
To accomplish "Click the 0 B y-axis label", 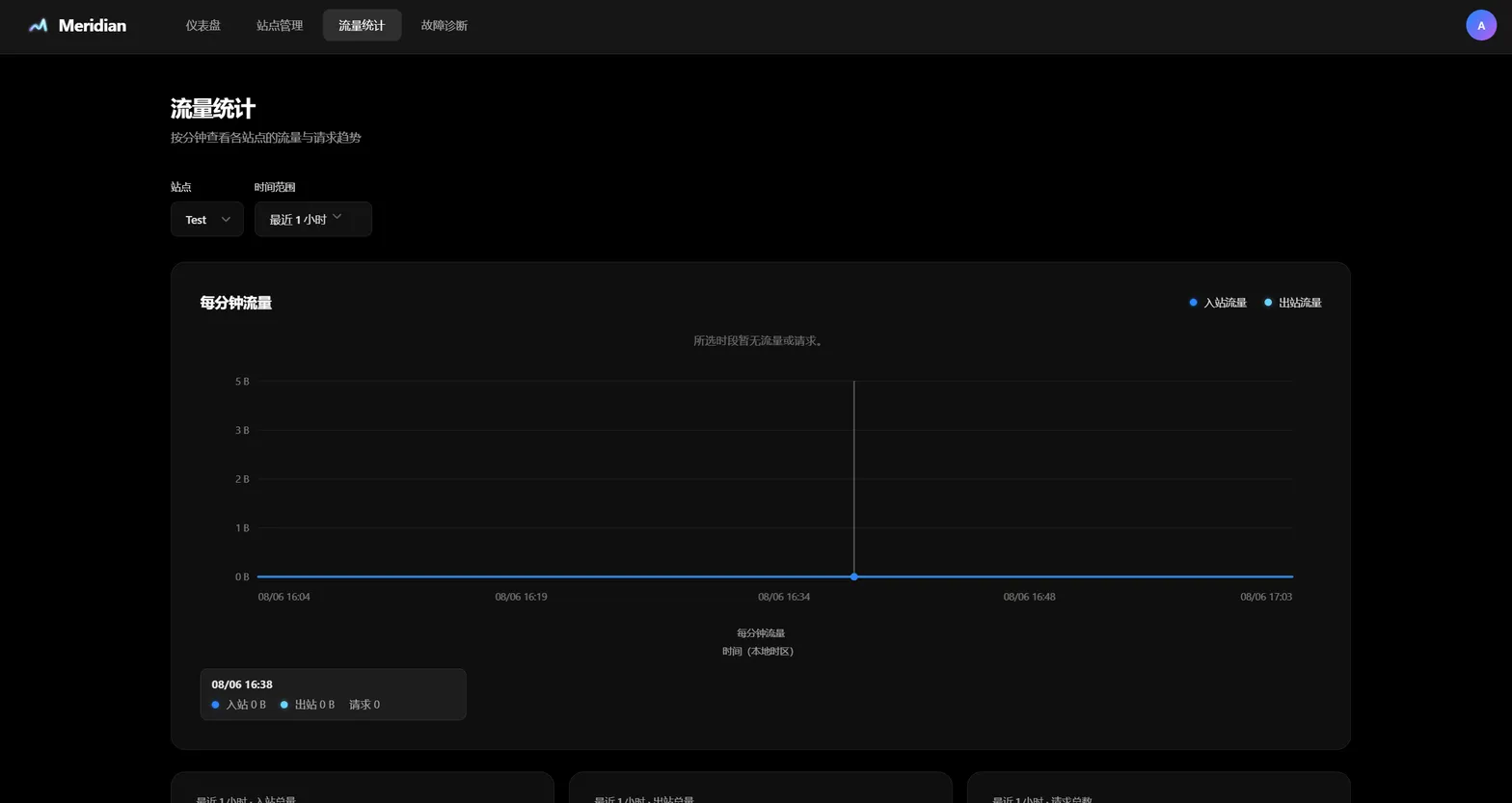I will tap(242, 576).
